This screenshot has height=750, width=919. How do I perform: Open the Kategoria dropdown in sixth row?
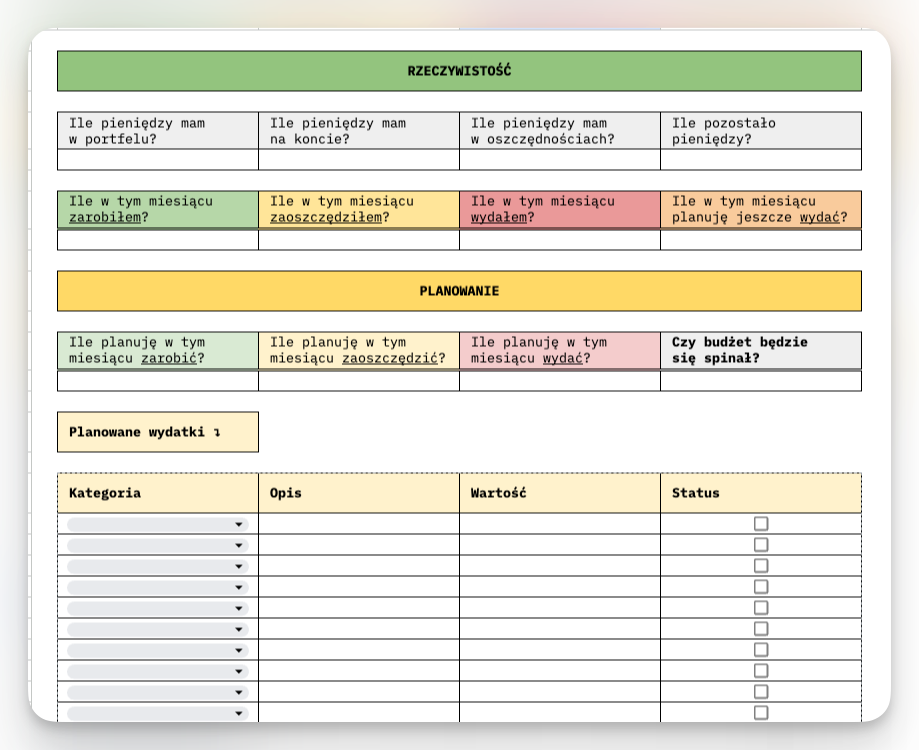click(x=158, y=629)
